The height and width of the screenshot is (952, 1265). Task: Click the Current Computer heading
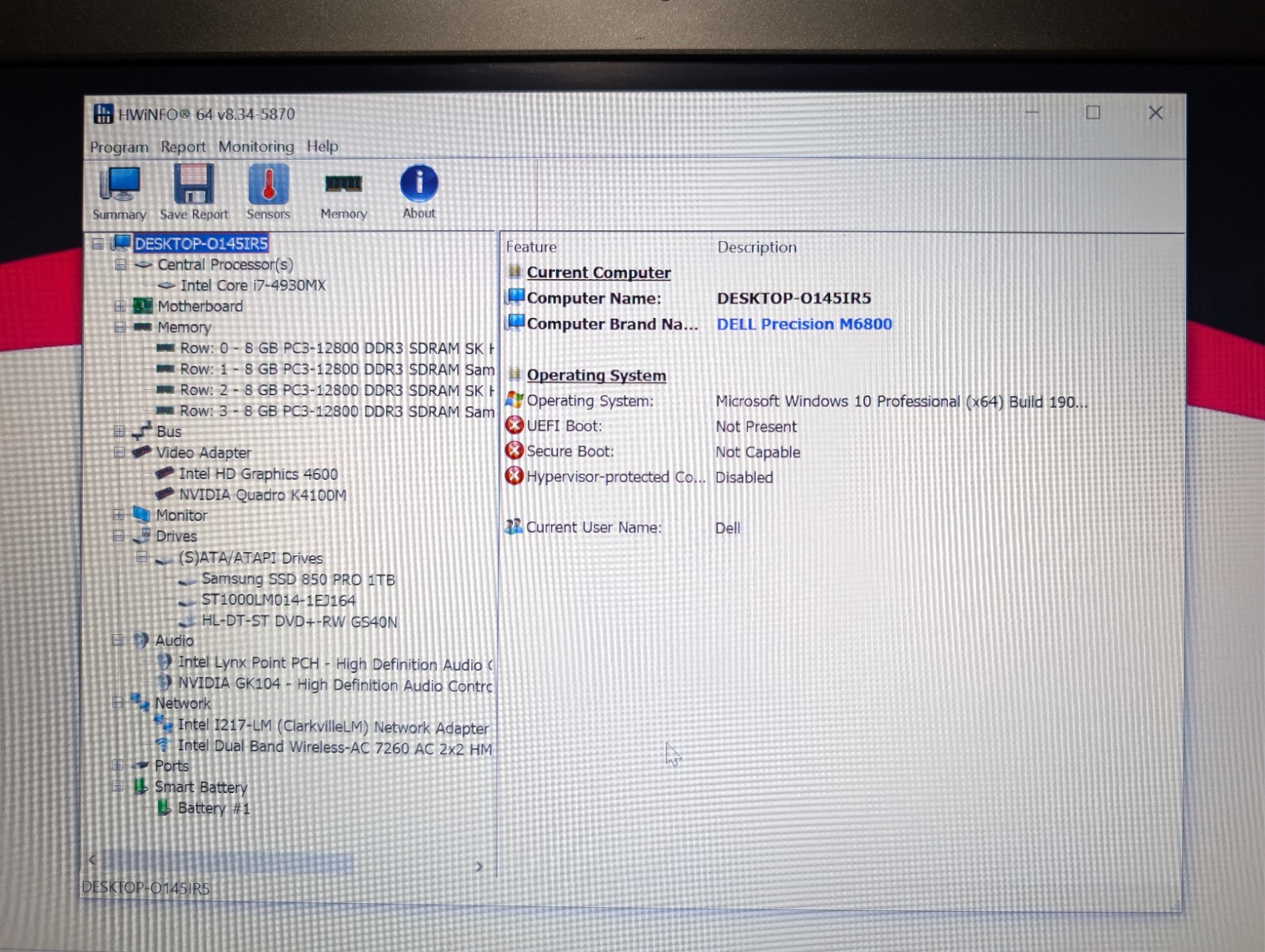599,272
